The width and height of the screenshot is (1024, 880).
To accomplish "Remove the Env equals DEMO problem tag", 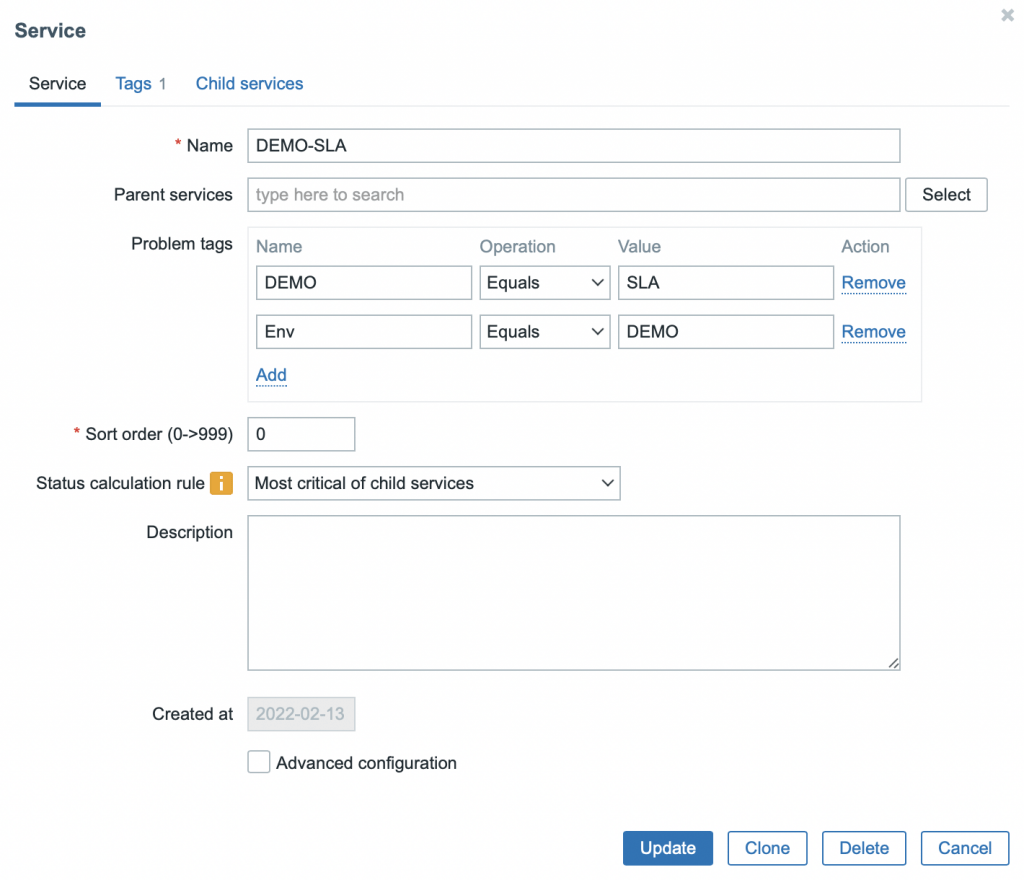I will [x=873, y=332].
